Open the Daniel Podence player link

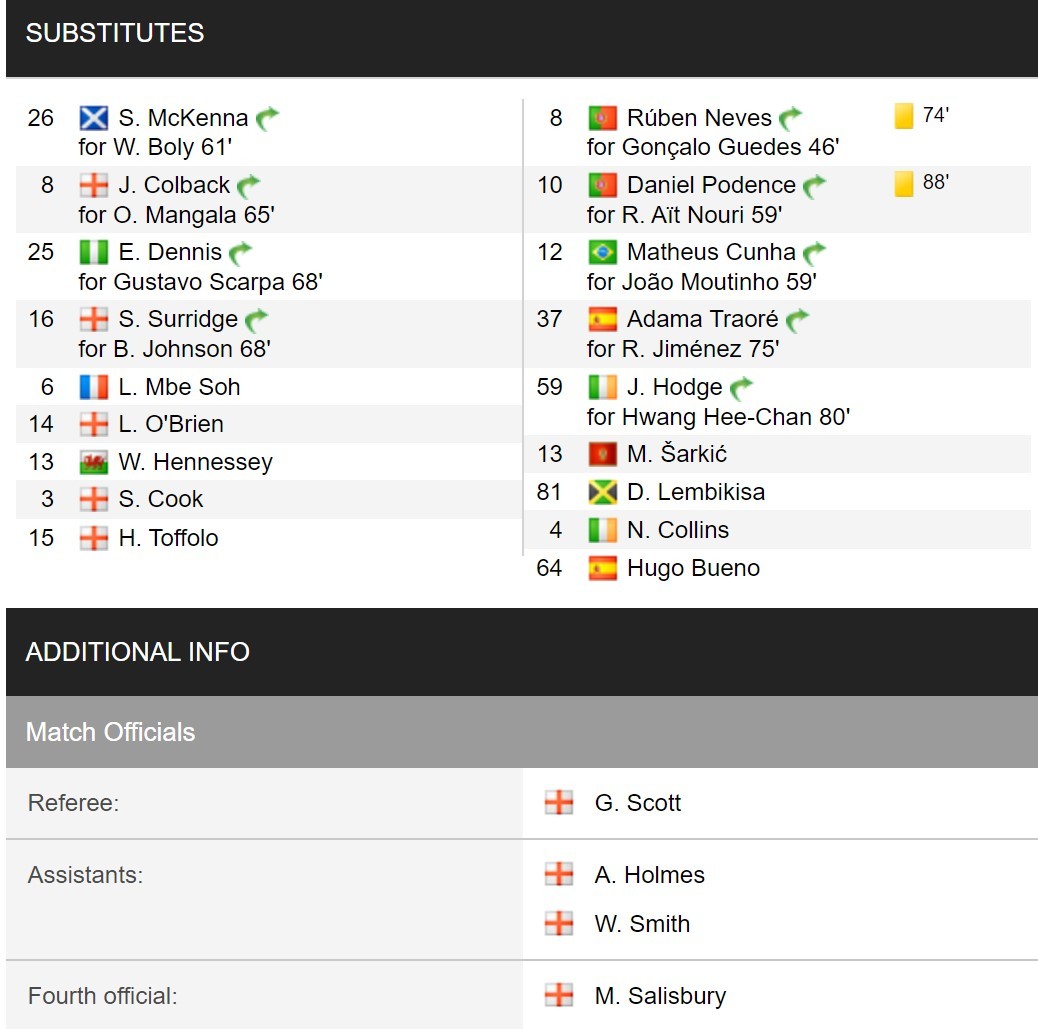coord(711,185)
